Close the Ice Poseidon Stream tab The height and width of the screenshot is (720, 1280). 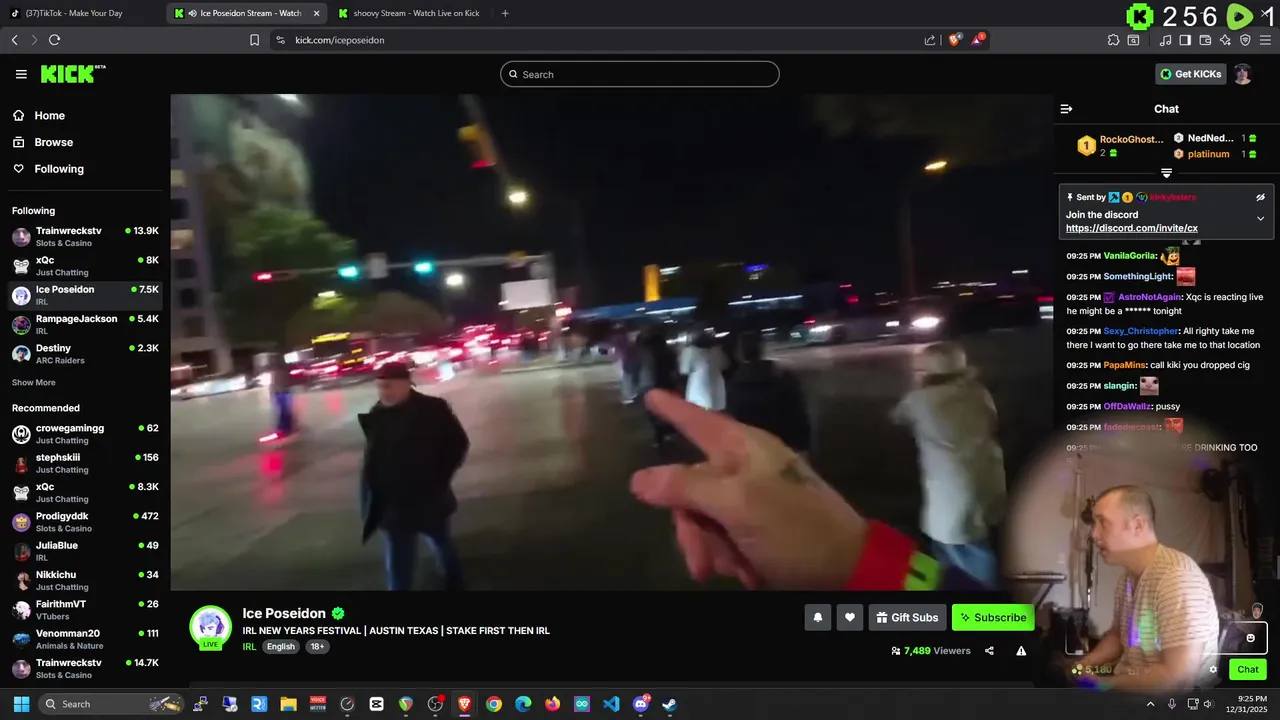coord(317,13)
